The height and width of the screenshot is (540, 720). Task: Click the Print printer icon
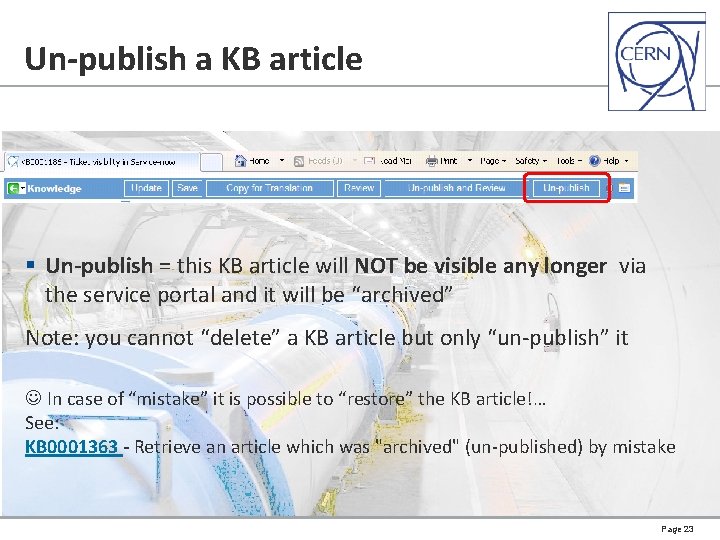[x=431, y=161]
